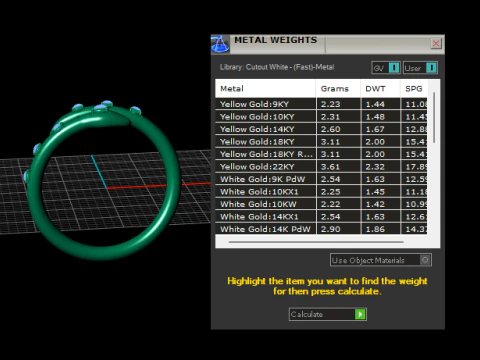Select the Yellow Gold:10KY row
The image size is (480, 360).
tap(321, 117)
